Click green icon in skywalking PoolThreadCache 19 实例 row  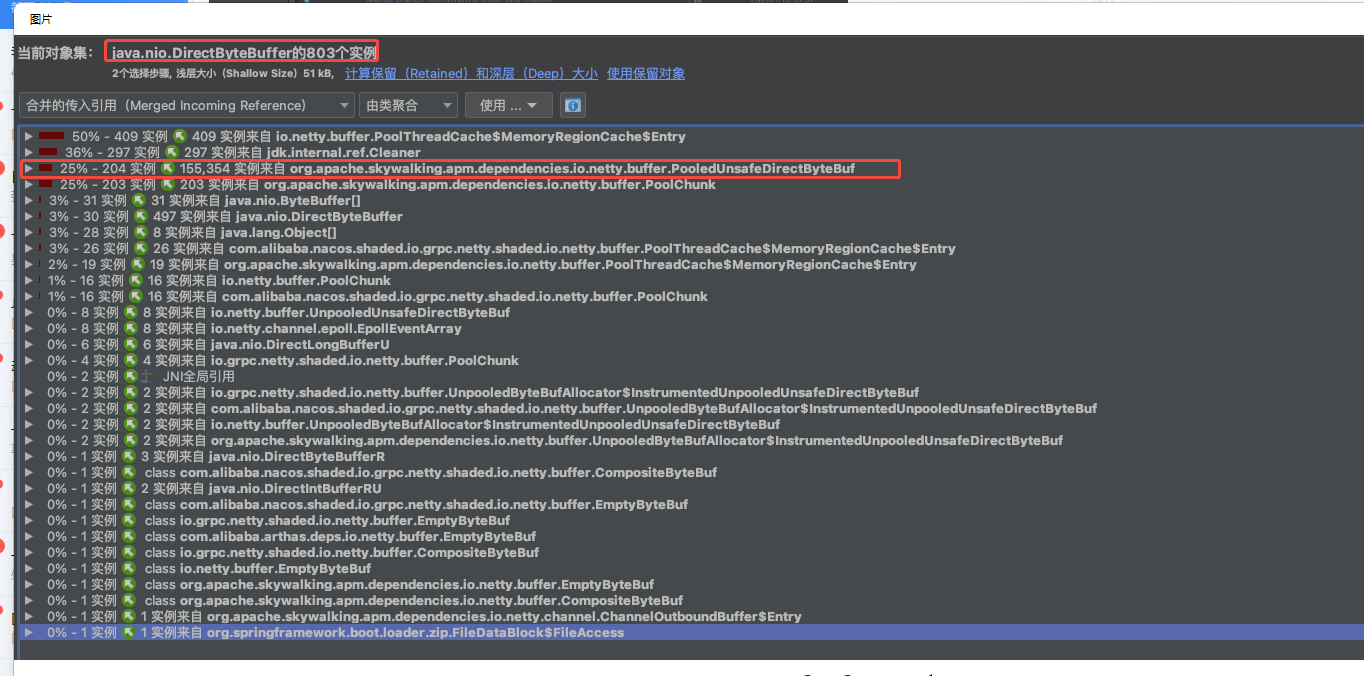(x=138, y=264)
